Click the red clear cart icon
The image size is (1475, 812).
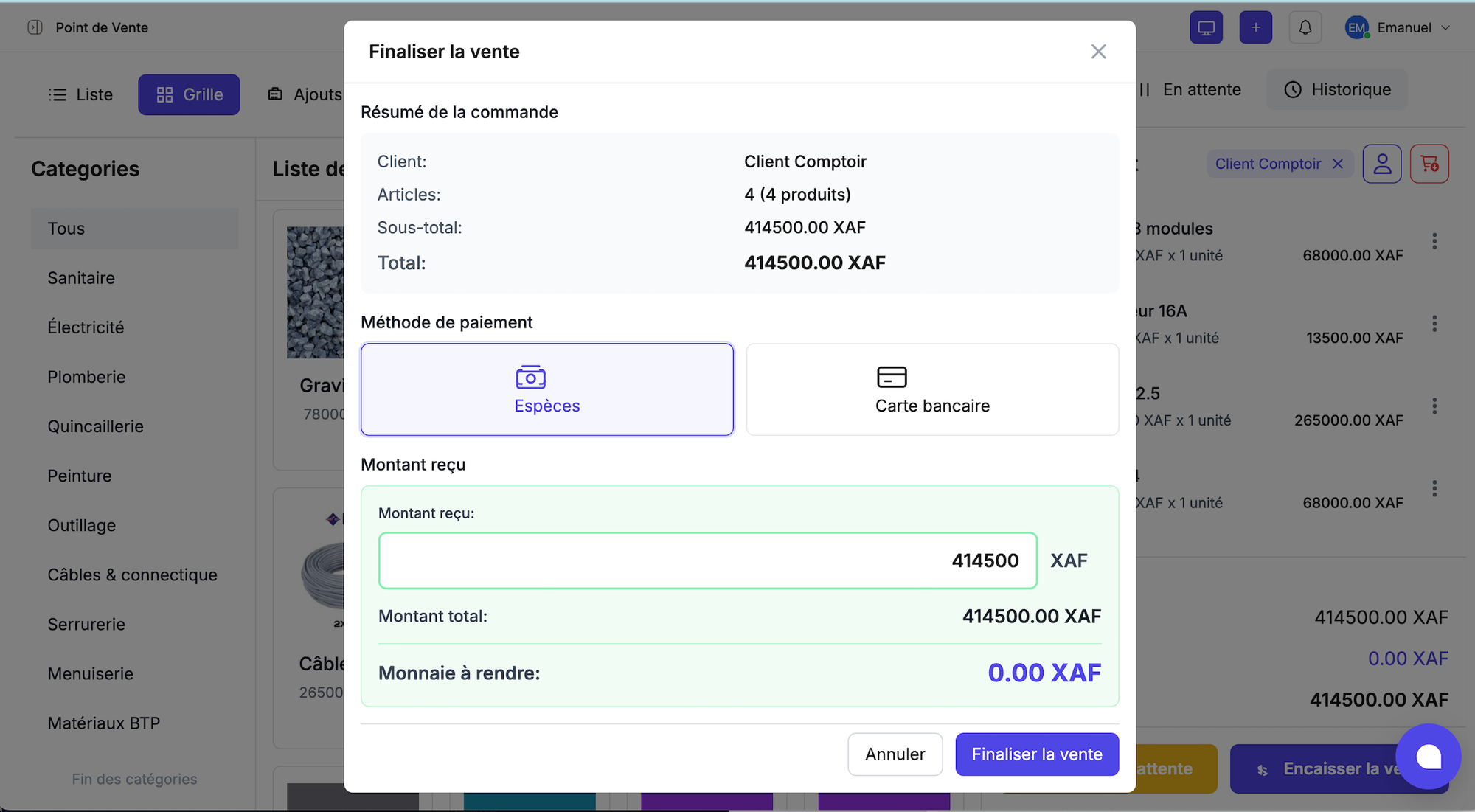[1429, 164]
